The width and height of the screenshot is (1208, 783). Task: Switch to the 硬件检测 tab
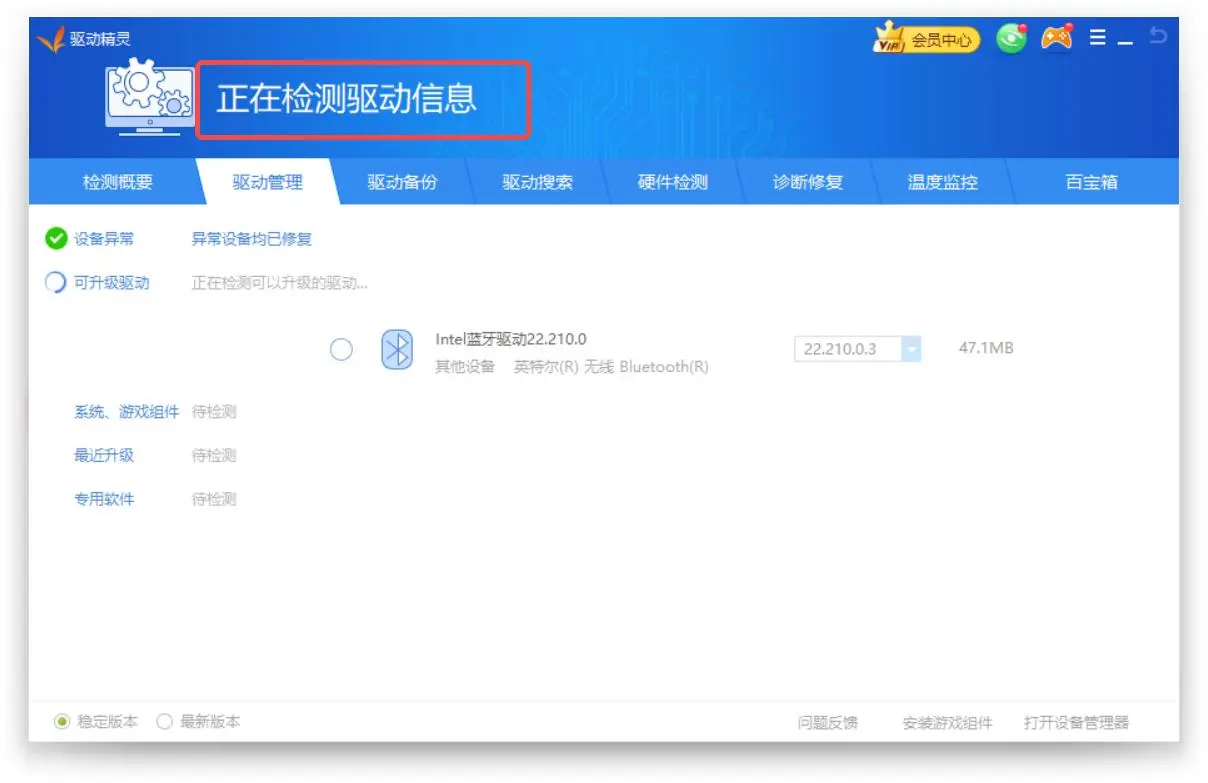(672, 183)
